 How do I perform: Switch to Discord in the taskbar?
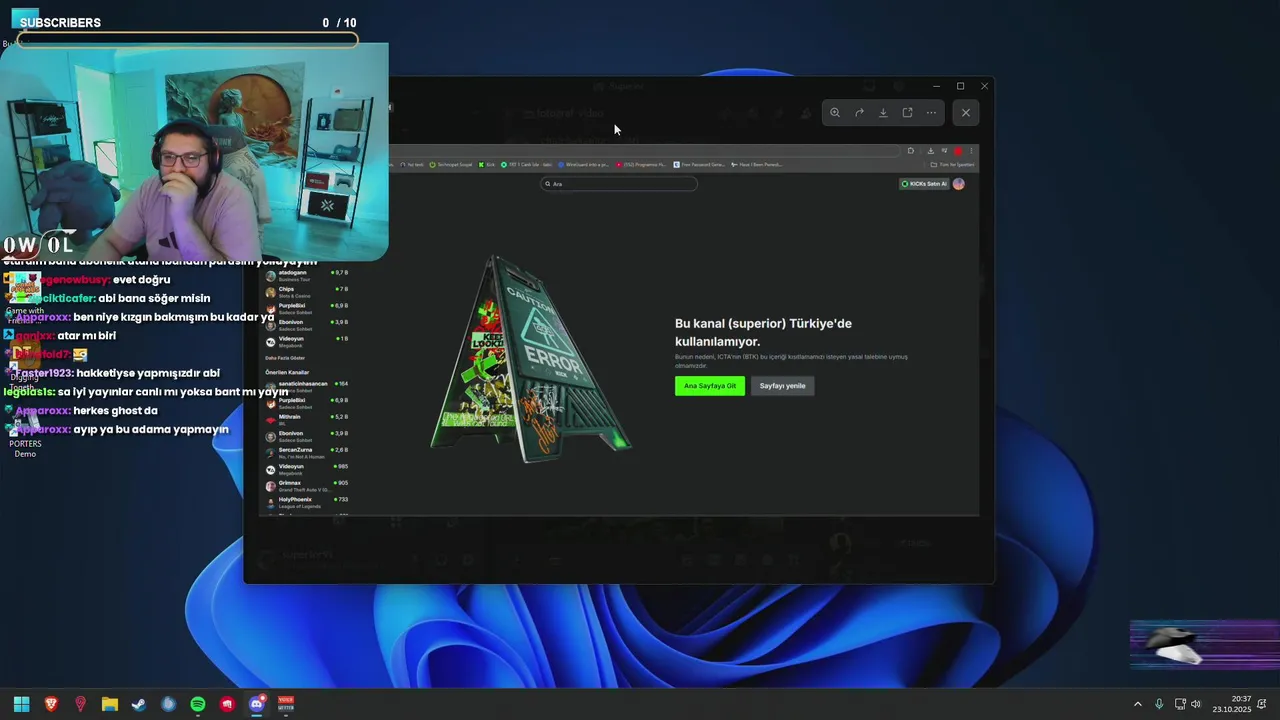(x=257, y=704)
